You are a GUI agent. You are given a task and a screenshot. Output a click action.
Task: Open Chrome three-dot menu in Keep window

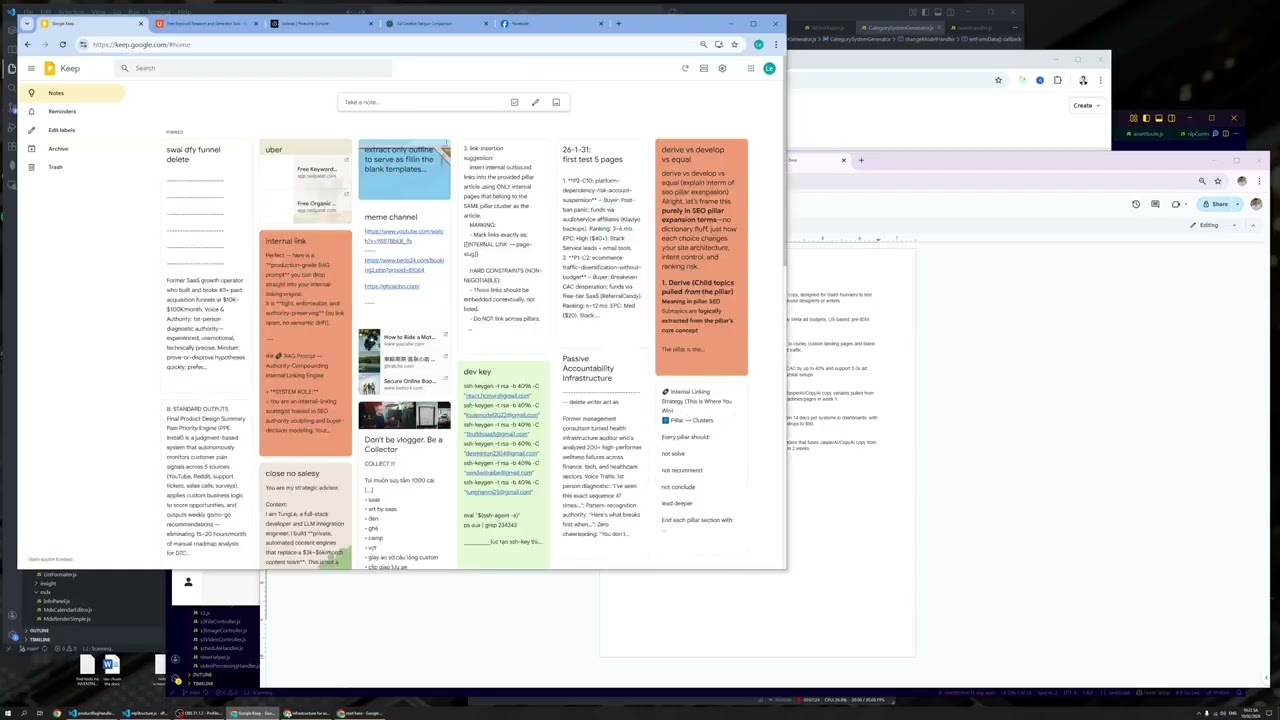click(776, 44)
